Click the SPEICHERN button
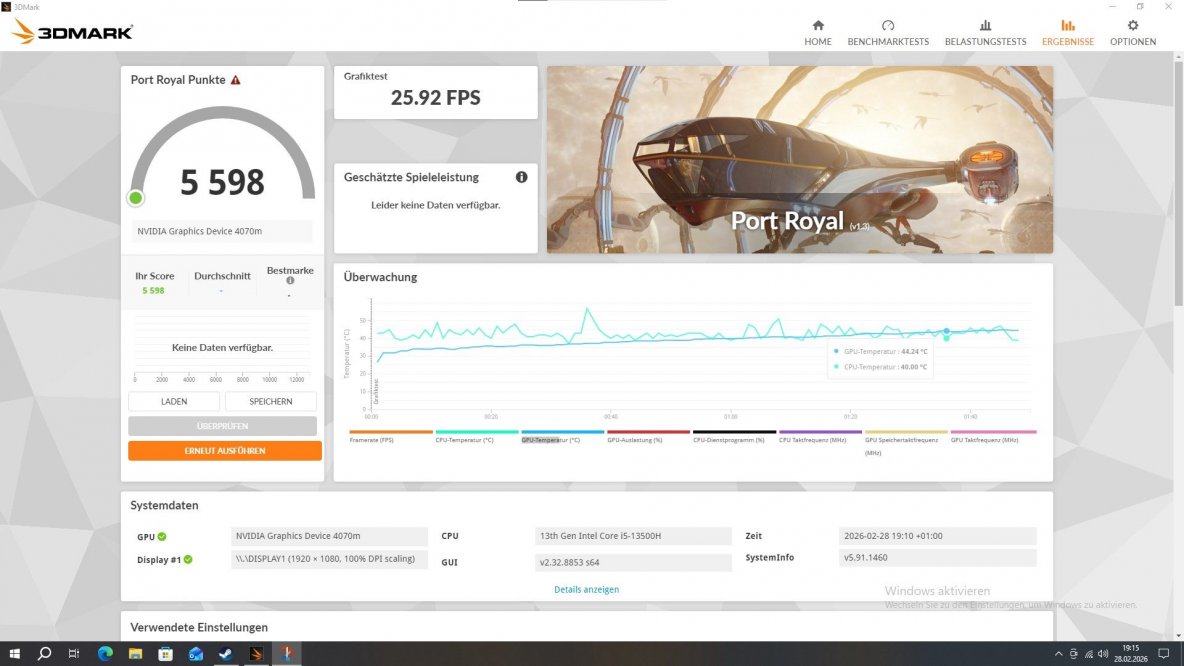Screen dimensions: 1184x666 click(x=270, y=402)
